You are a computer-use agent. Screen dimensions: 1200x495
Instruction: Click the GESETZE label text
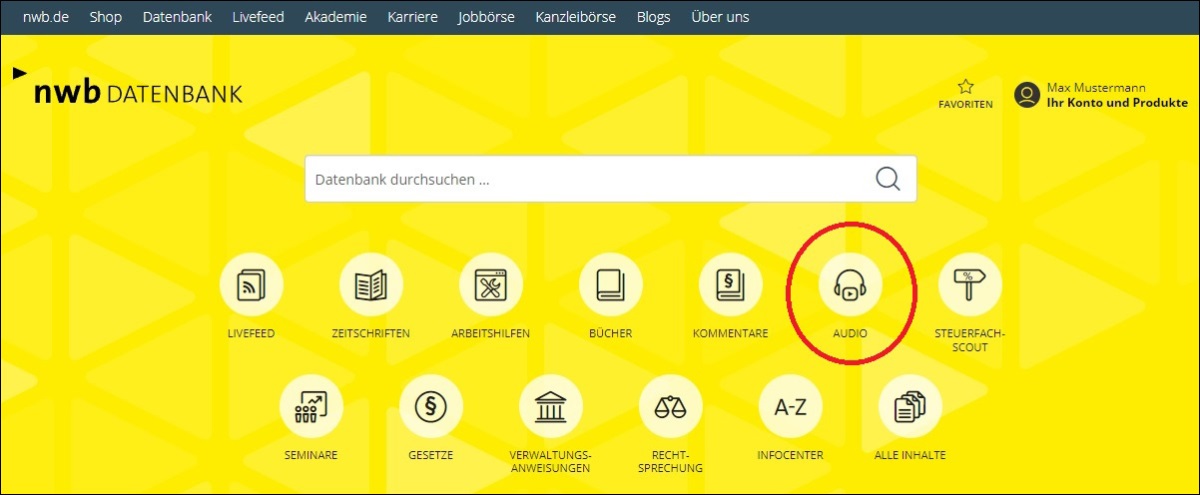pyautogui.click(x=431, y=455)
